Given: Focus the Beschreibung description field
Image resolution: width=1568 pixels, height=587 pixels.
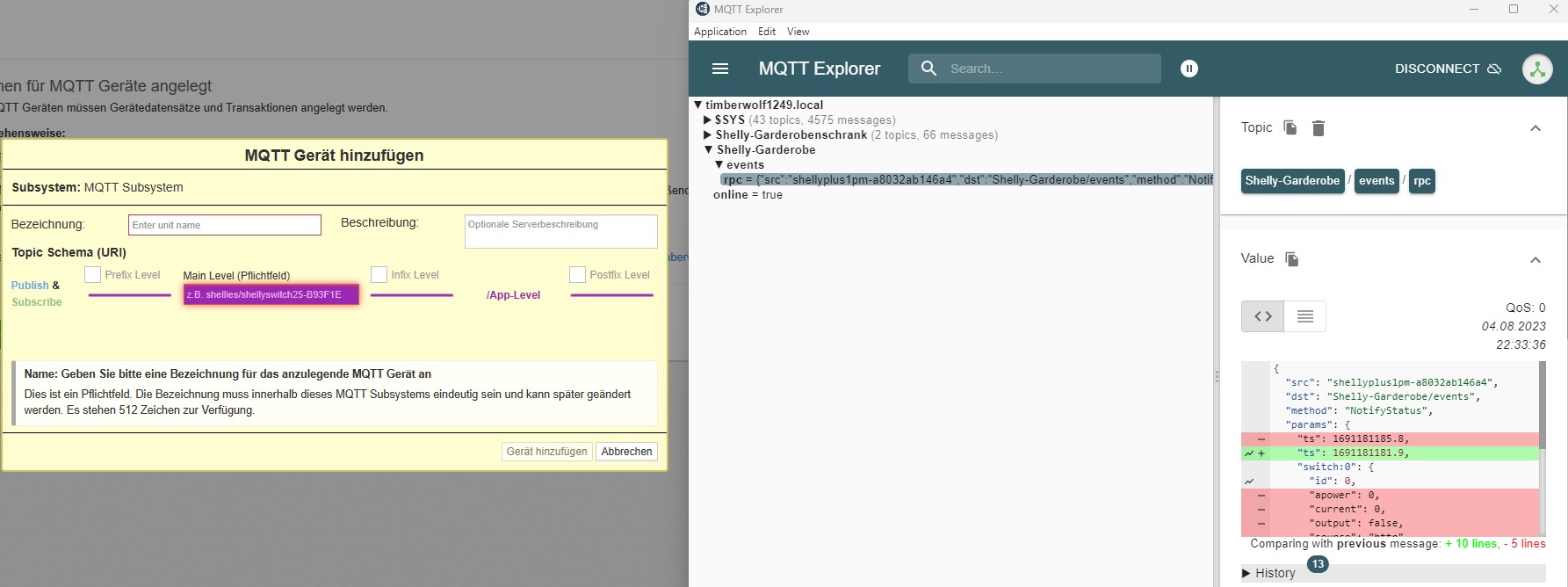Looking at the screenshot, I should point(560,231).
